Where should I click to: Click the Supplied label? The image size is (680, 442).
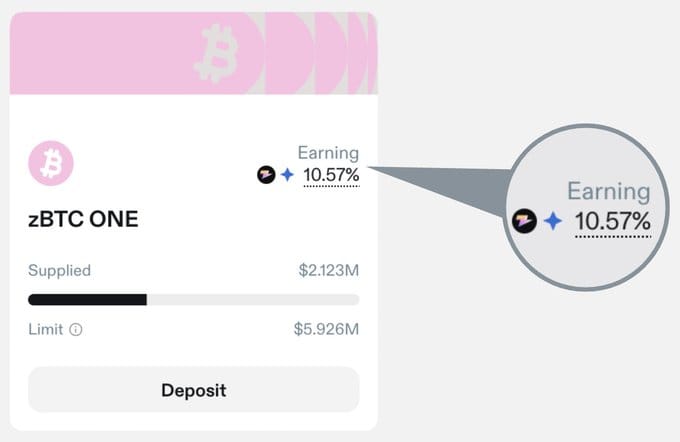tap(59, 271)
